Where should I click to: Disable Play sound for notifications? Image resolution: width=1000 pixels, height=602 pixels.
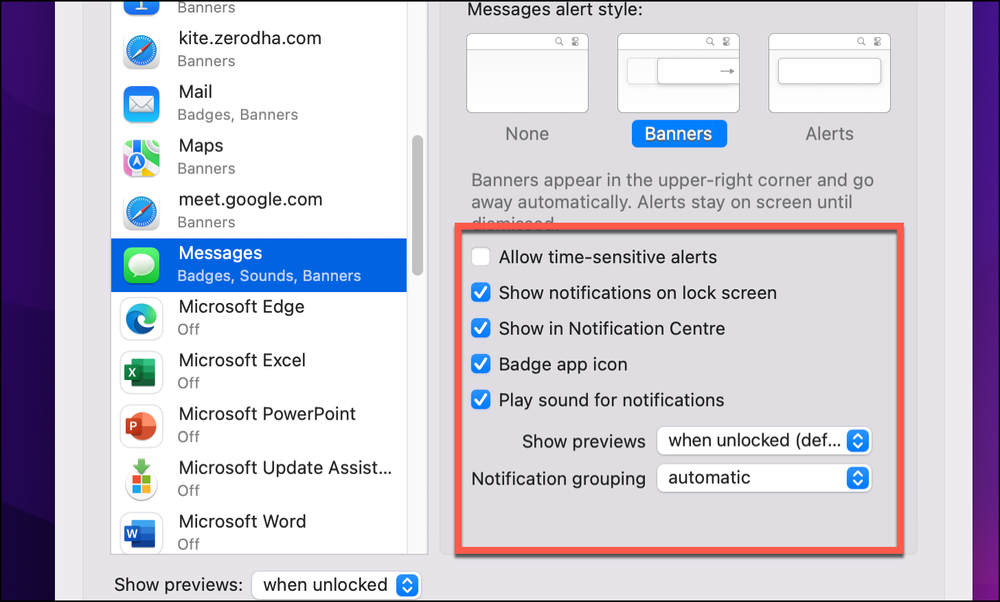click(480, 400)
